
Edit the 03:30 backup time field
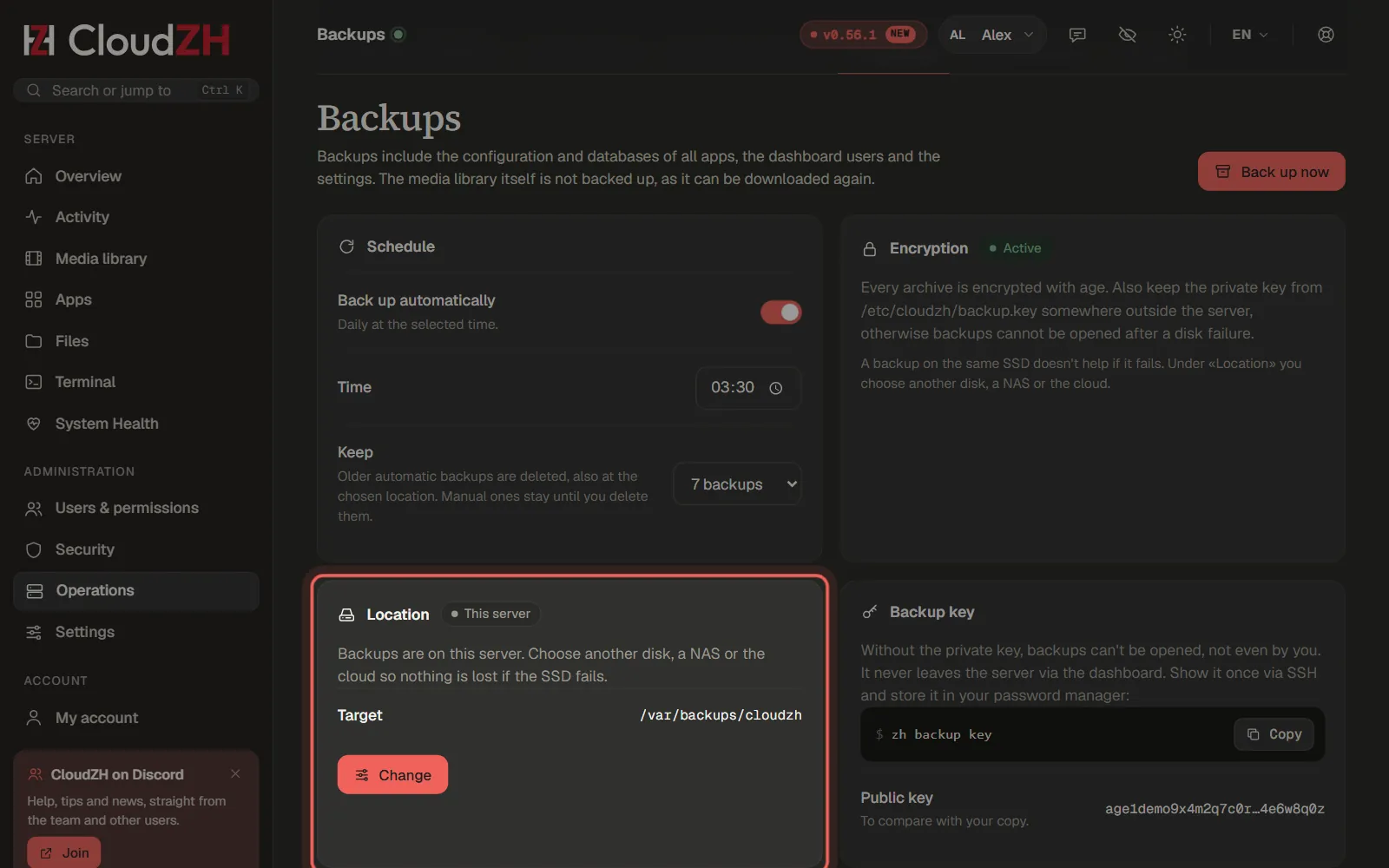point(747,388)
